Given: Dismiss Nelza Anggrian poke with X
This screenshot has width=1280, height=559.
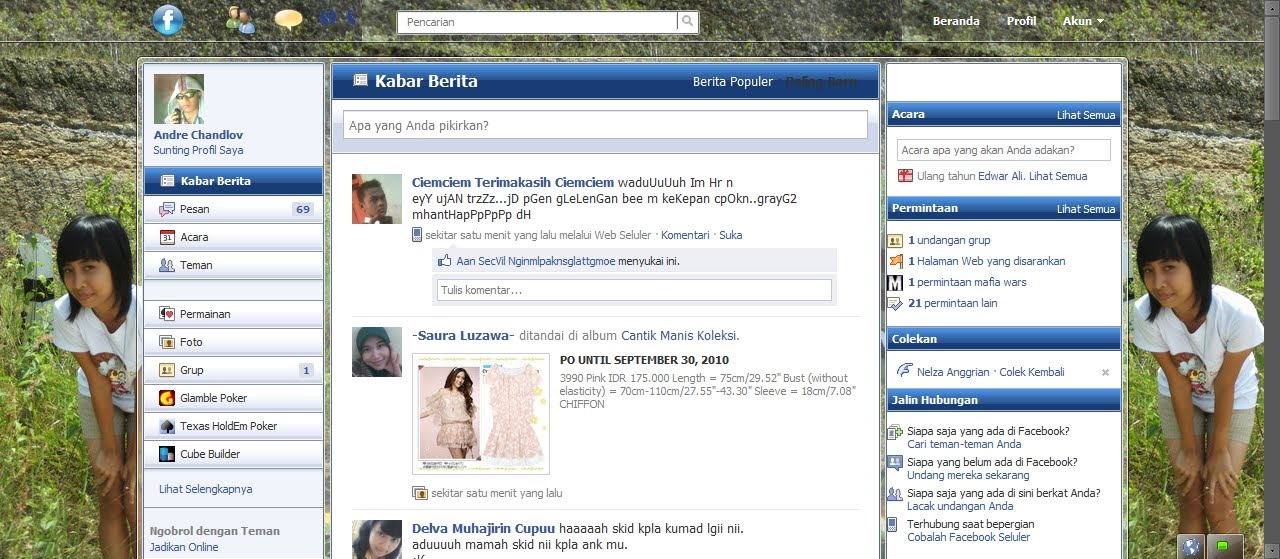Looking at the screenshot, I should pyautogui.click(x=1105, y=372).
